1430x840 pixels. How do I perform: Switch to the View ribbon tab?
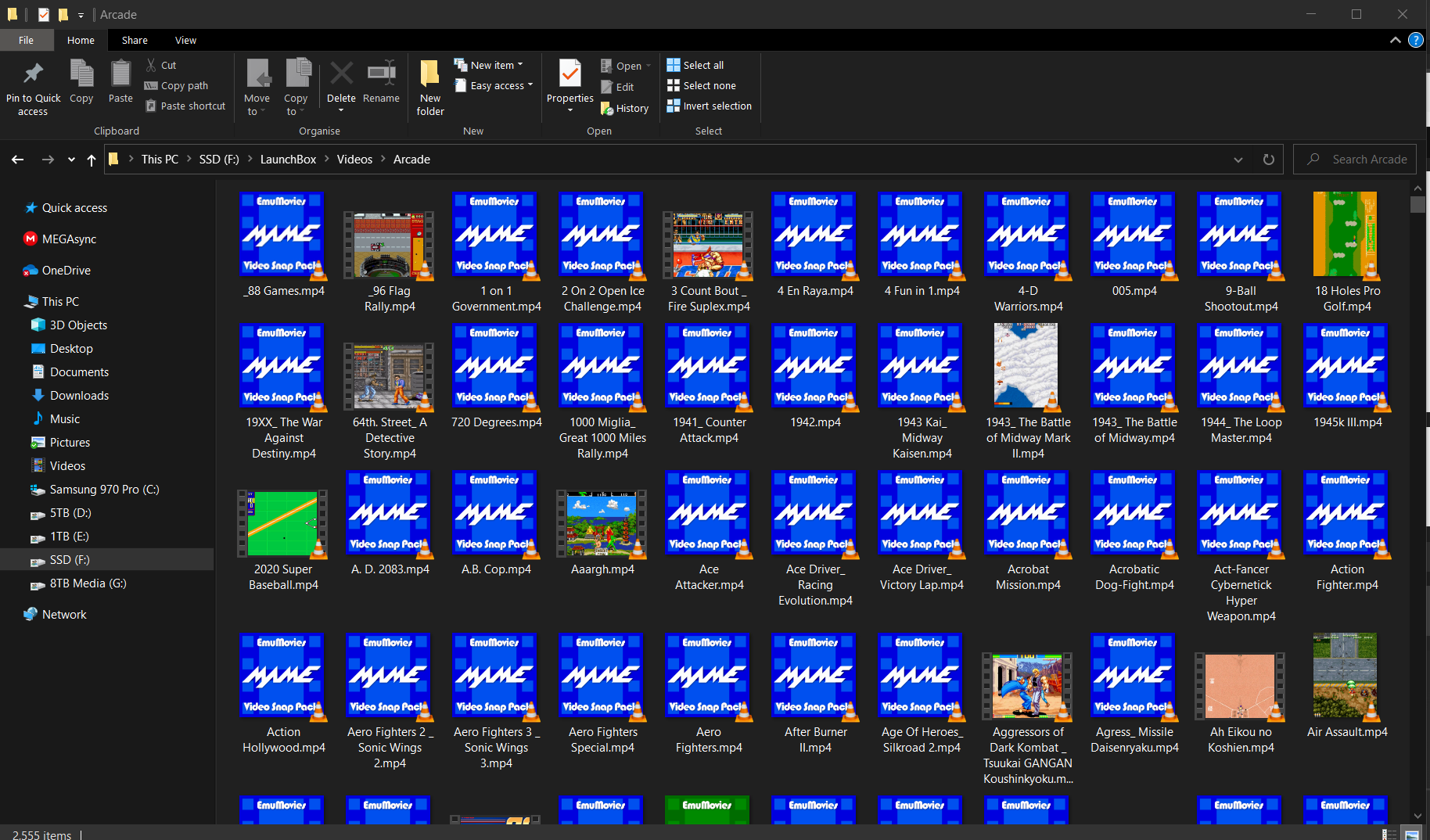(x=185, y=40)
